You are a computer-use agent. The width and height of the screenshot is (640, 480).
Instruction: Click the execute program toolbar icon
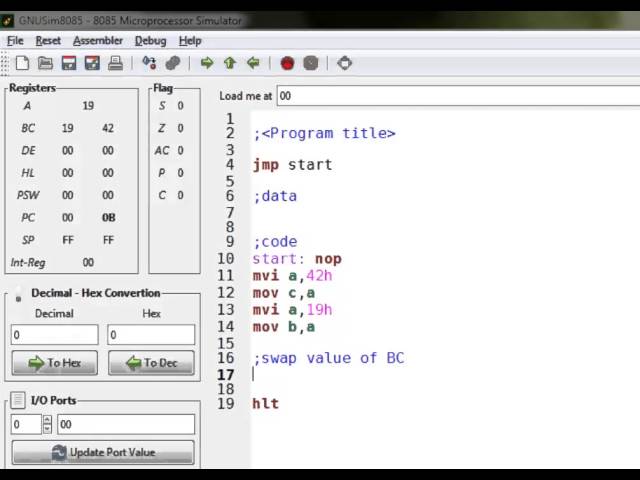(173, 63)
